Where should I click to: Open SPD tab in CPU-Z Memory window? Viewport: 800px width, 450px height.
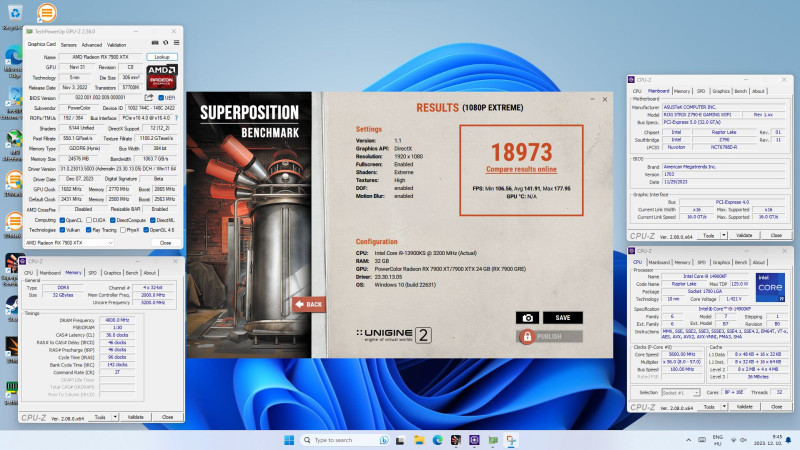(x=92, y=273)
